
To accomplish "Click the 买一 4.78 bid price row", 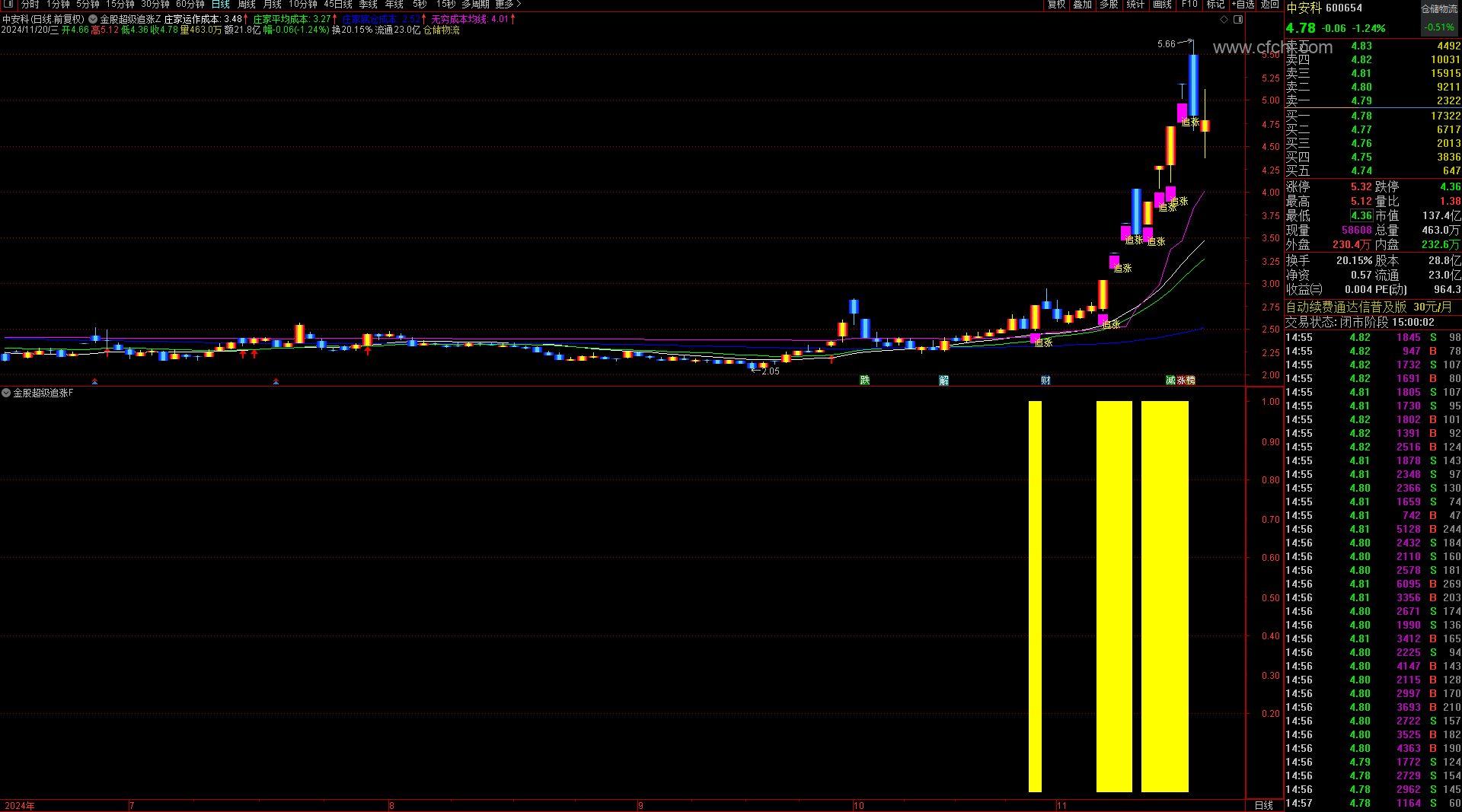I will pos(1373,116).
